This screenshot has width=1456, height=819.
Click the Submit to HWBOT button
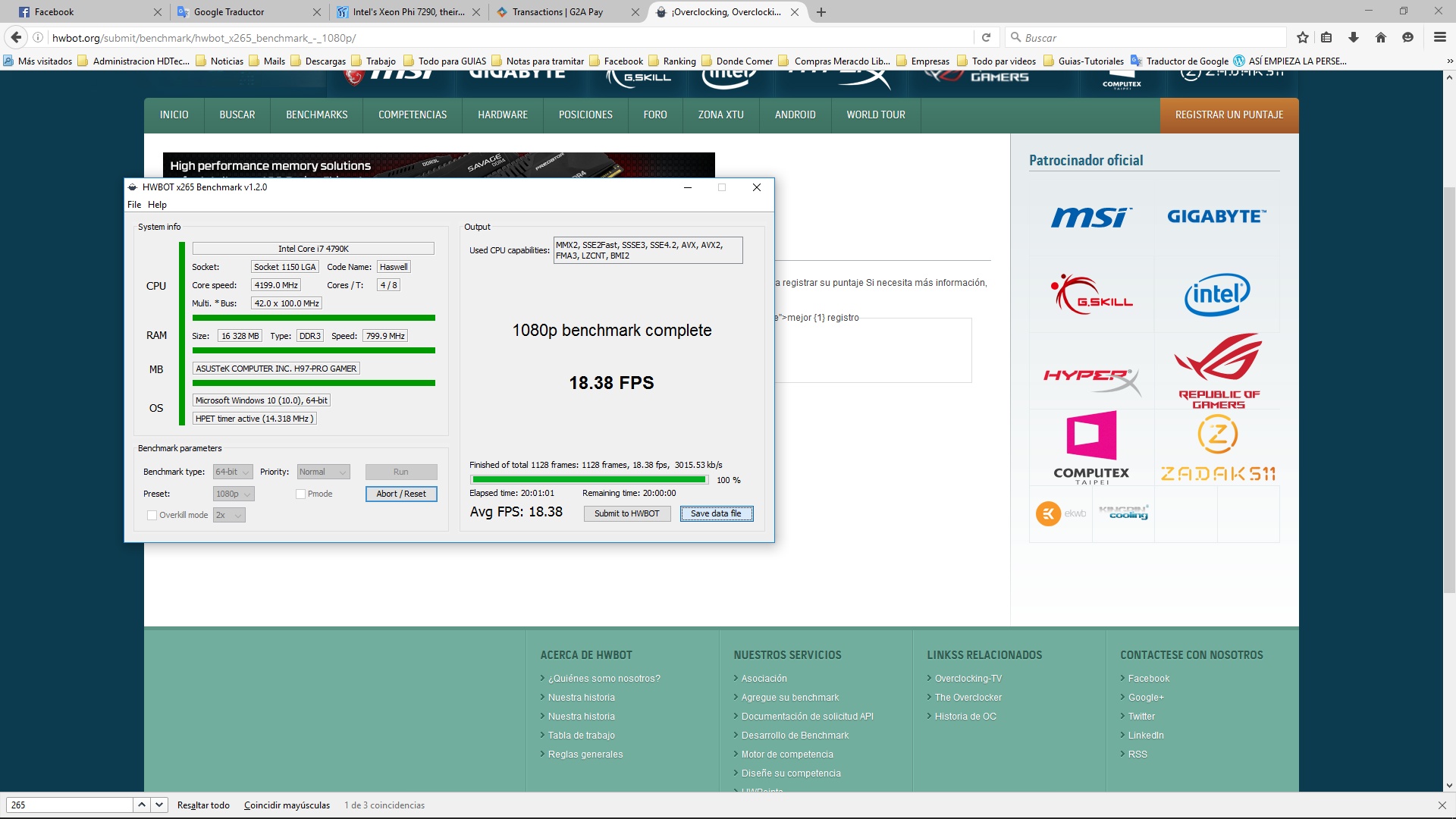627,513
